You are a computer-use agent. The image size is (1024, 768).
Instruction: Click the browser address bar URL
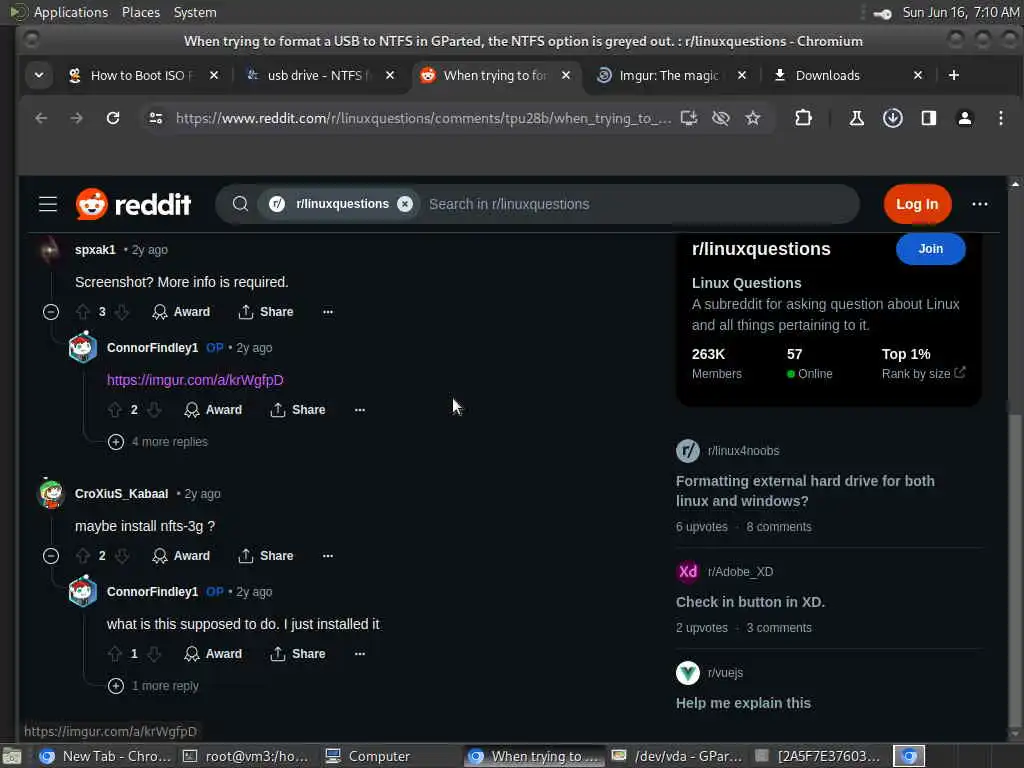click(423, 118)
